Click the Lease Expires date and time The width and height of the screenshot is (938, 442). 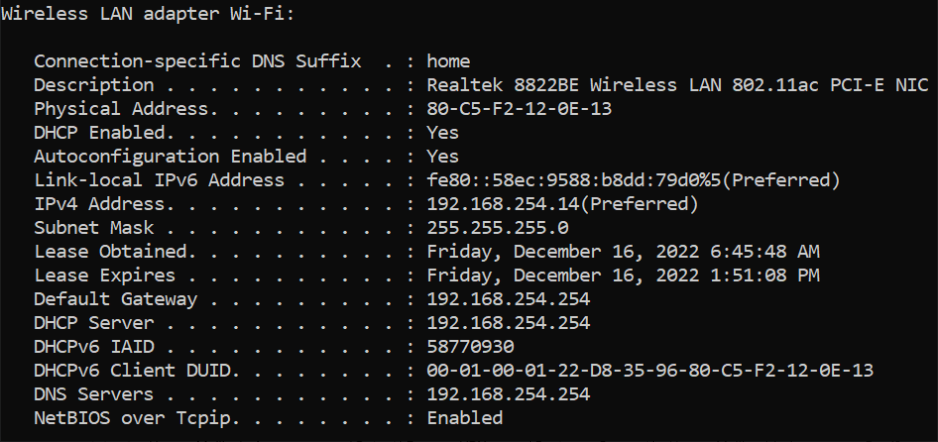tap(623, 276)
